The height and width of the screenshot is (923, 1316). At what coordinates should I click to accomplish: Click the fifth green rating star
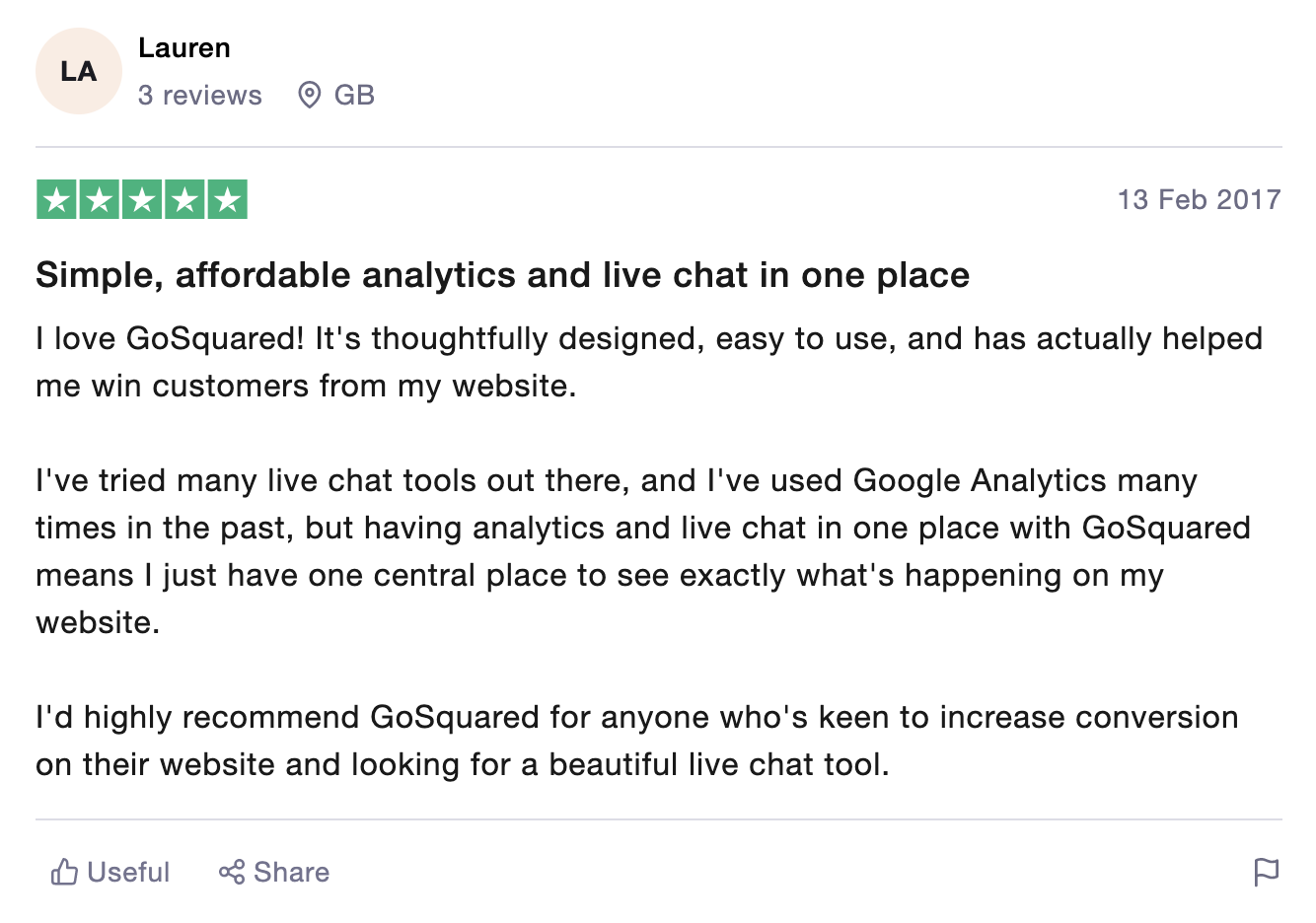pos(227,199)
